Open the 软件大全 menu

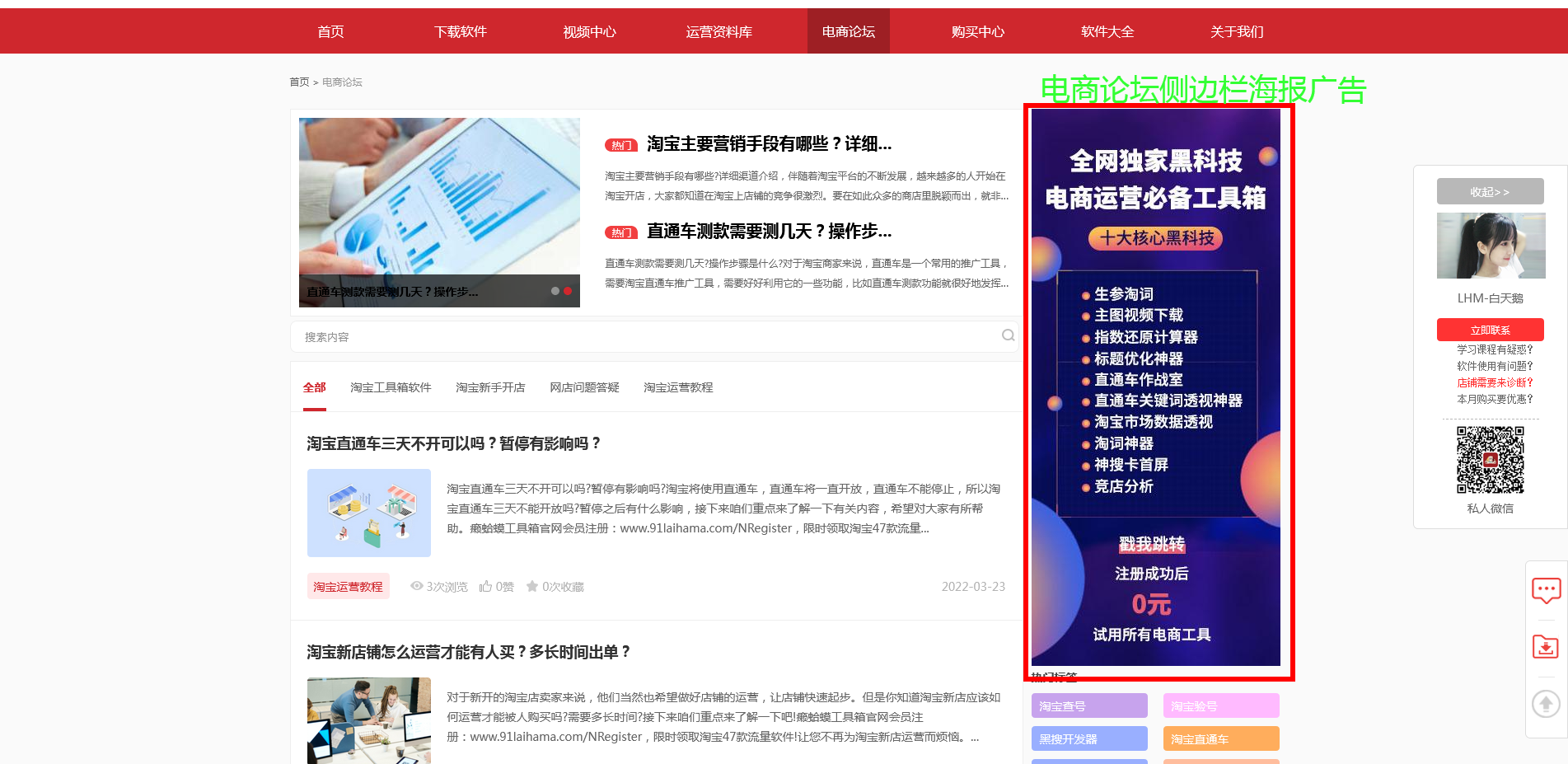pos(1107,31)
